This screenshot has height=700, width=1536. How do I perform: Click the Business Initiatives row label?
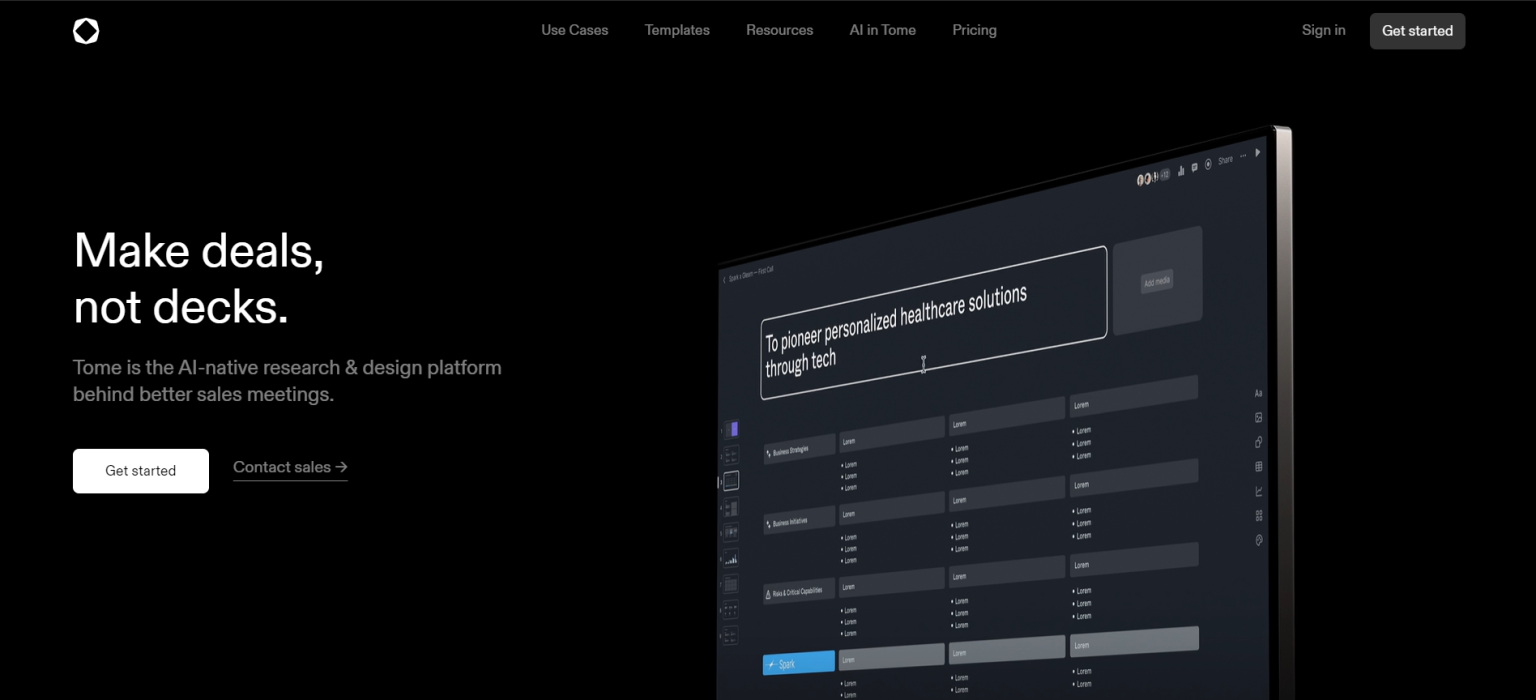(x=799, y=521)
